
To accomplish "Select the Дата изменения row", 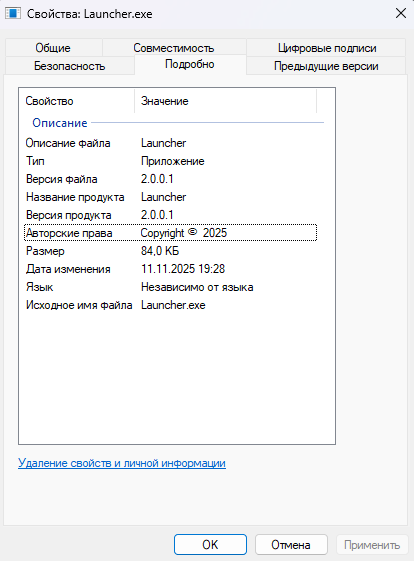I will (171, 269).
